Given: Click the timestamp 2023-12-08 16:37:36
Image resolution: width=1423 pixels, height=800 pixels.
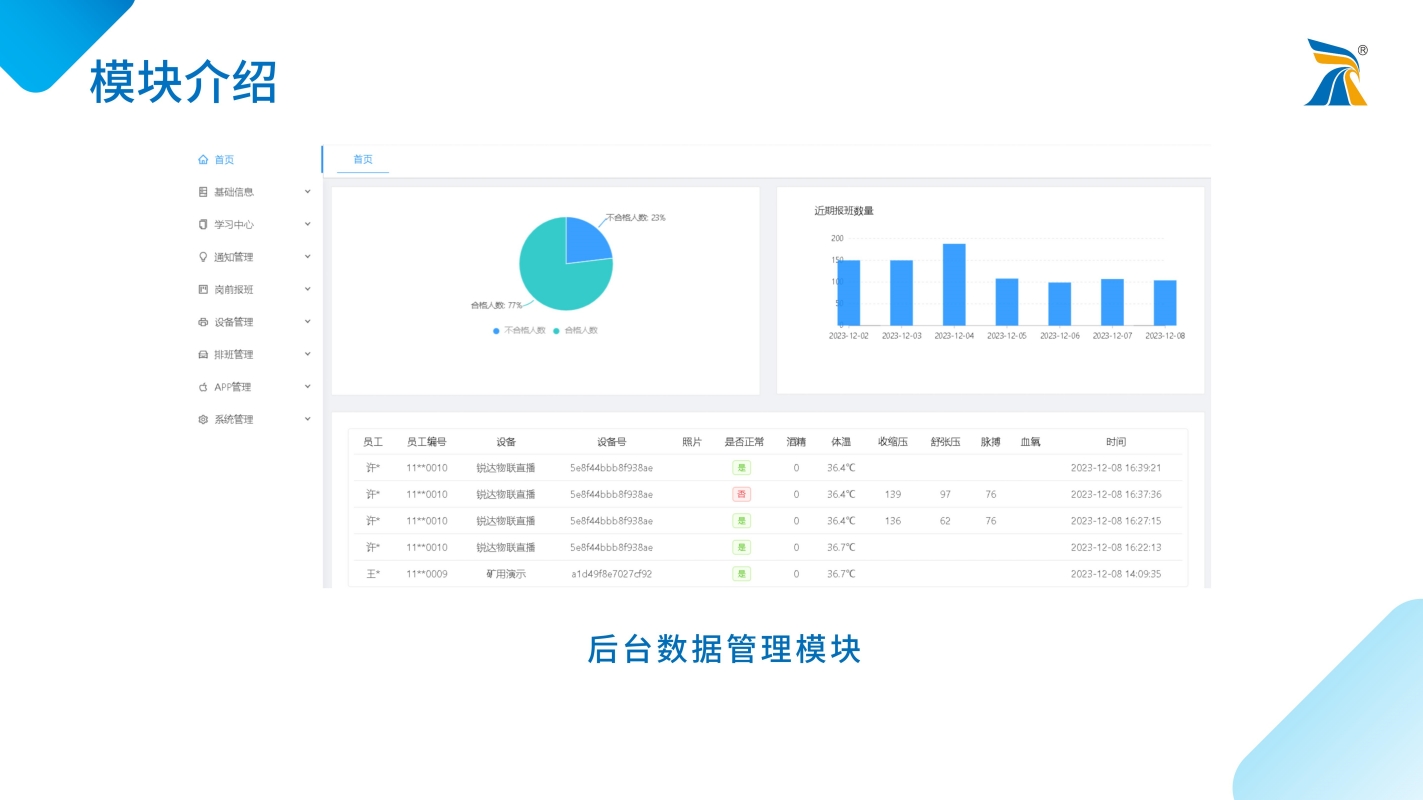Looking at the screenshot, I should (x=1116, y=494).
